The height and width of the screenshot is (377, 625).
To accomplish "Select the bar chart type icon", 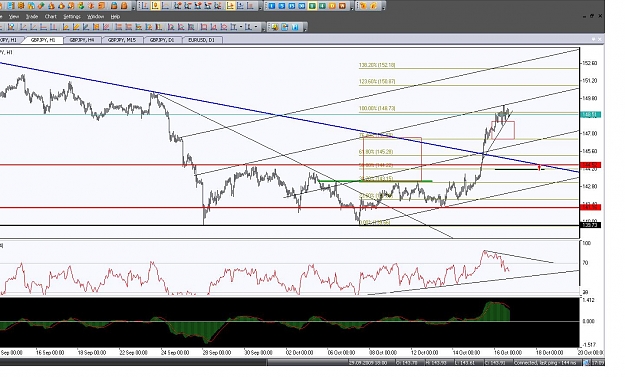I will coord(144,6).
